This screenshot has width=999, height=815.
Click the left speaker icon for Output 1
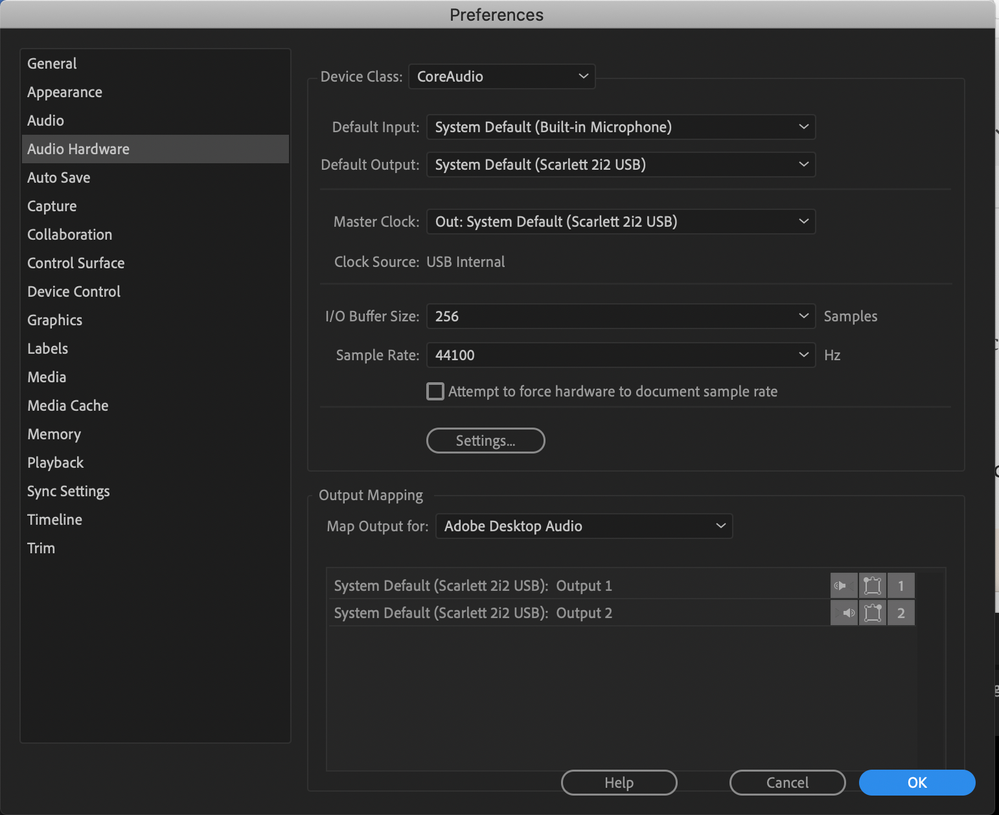[843, 586]
